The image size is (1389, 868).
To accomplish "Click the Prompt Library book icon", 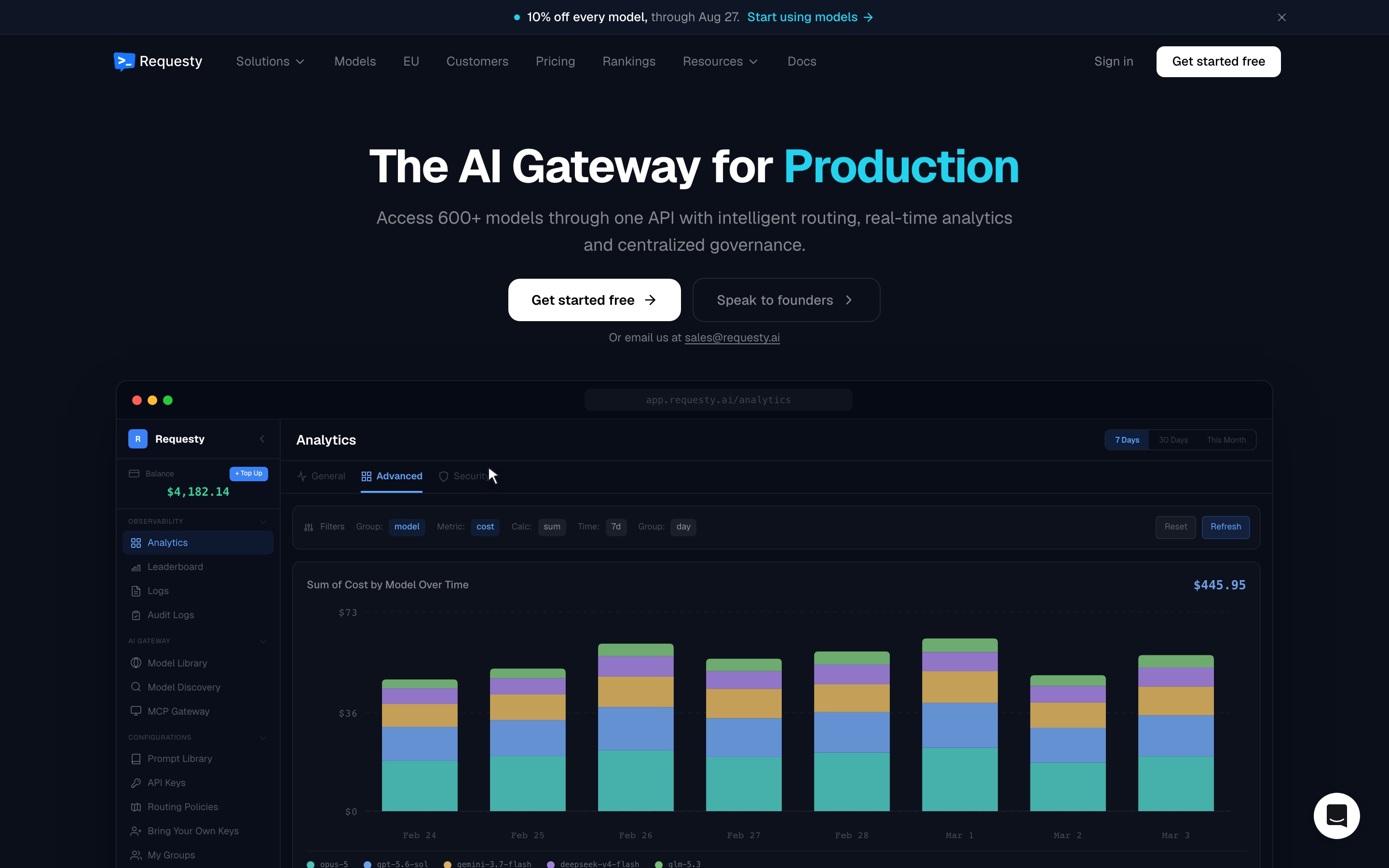I will click(136, 759).
